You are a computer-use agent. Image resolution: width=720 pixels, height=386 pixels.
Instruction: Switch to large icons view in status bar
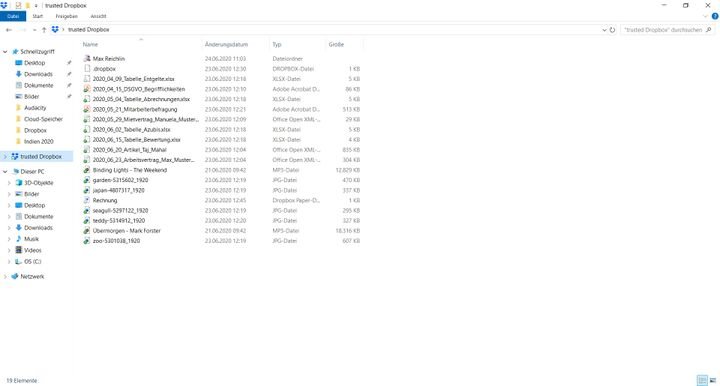pyautogui.click(x=713, y=380)
